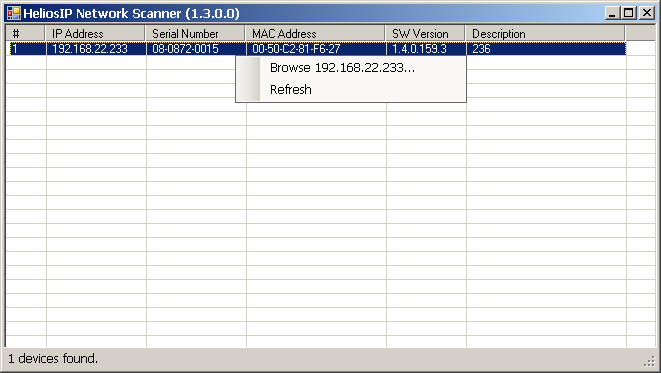Sort by SW Version column header
This screenshot has height=373, width=661.
(x=425, y=33)
